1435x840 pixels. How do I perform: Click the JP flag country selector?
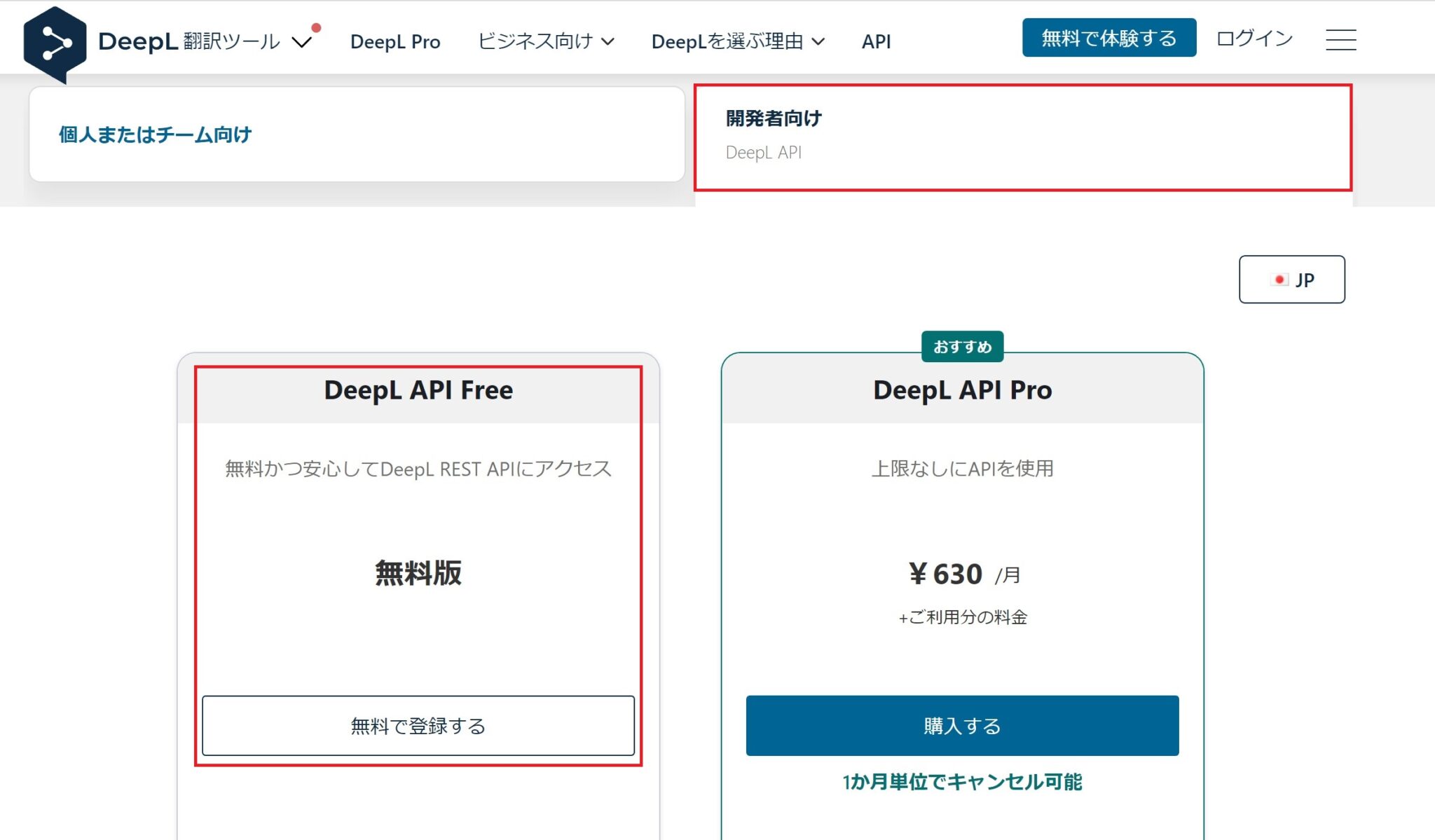pos(1291,280)
